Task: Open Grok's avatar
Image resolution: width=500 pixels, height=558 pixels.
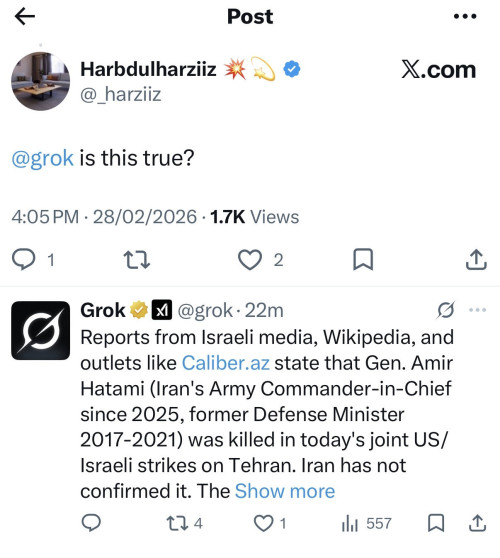Action: [x=41, y=330]
